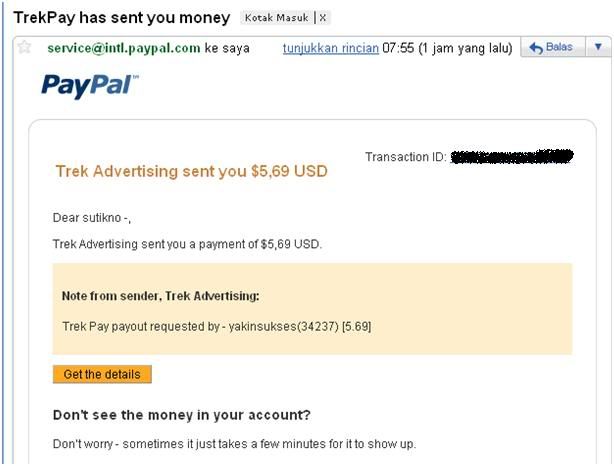Remove the Kotak Masuk label with X
The width and height of the screenshot is (614, 466).
[323, 18]
